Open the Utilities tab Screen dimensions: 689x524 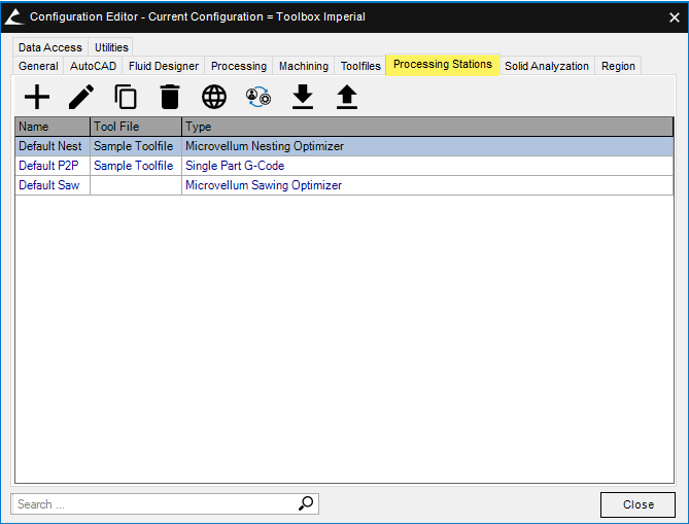tap(111, 47)
